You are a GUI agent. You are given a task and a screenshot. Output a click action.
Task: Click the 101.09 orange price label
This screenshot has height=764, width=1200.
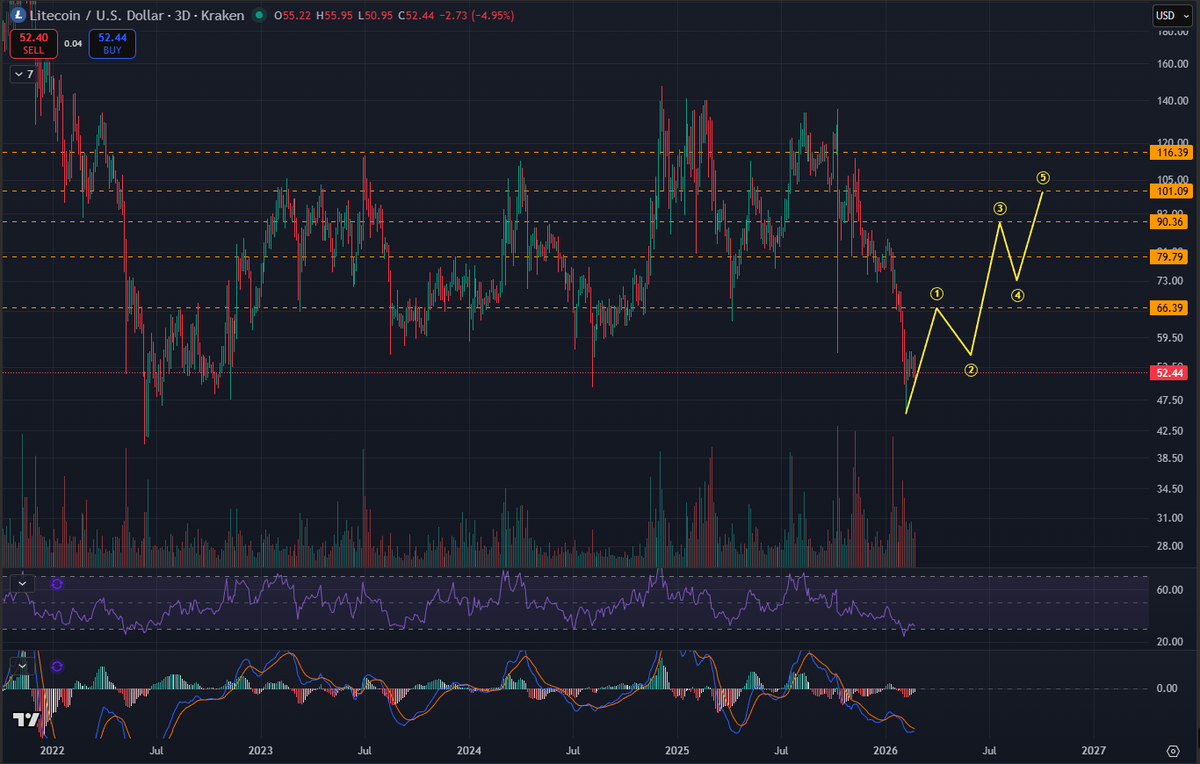point(1170,191)
